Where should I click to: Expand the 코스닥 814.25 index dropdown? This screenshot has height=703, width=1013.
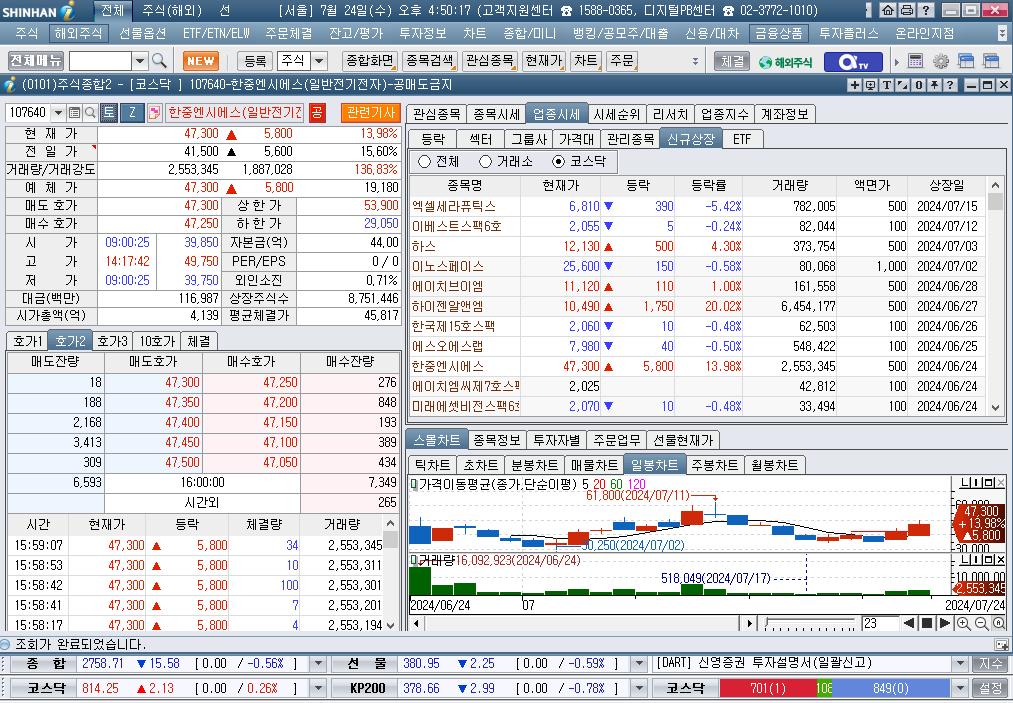point(319,688)
